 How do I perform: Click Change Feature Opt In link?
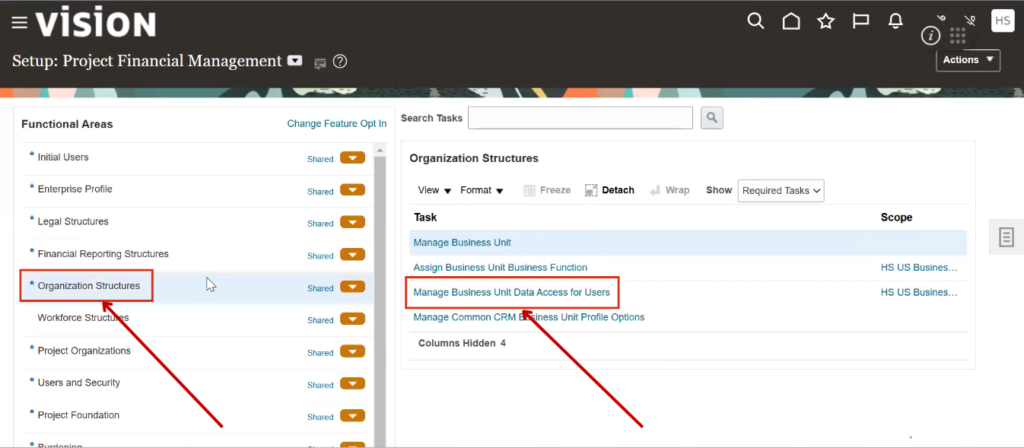[336, 124]
